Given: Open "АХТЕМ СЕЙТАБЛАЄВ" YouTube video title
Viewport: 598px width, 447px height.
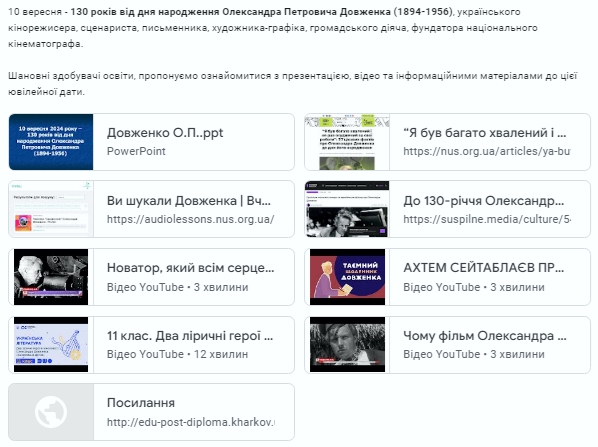Looking at the screenshot, I should (484, 268).
